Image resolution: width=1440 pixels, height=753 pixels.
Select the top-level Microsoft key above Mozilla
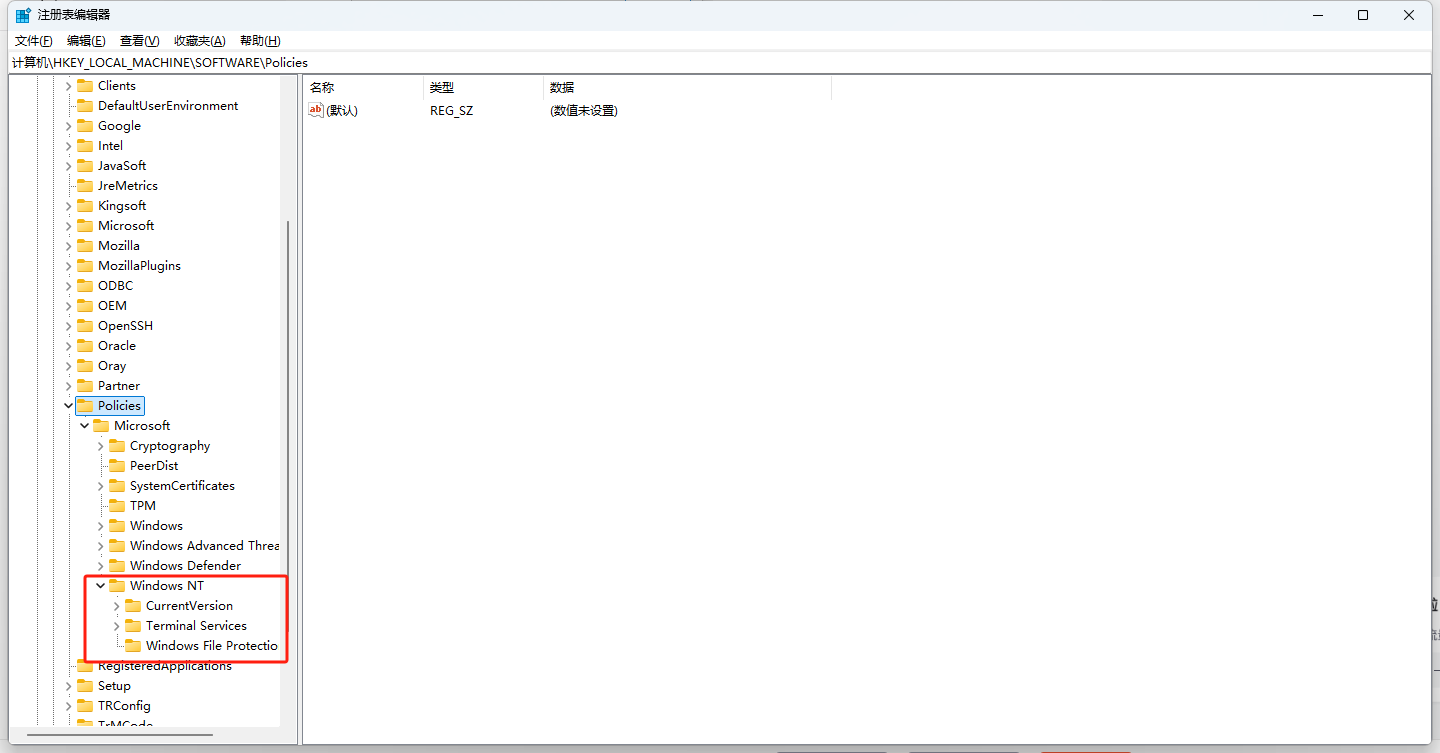[x=126, y=226]
